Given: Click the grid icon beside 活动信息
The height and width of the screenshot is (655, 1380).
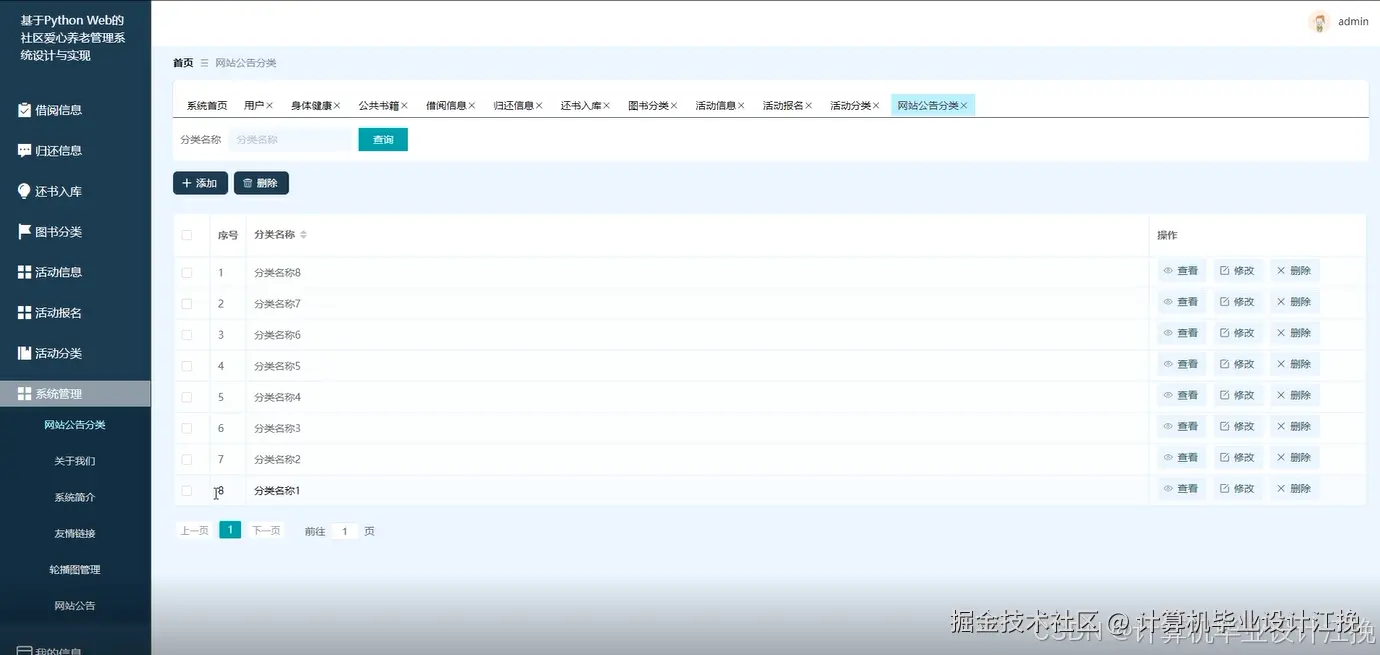Looking at the screenshot, I should tap(24, 272).
